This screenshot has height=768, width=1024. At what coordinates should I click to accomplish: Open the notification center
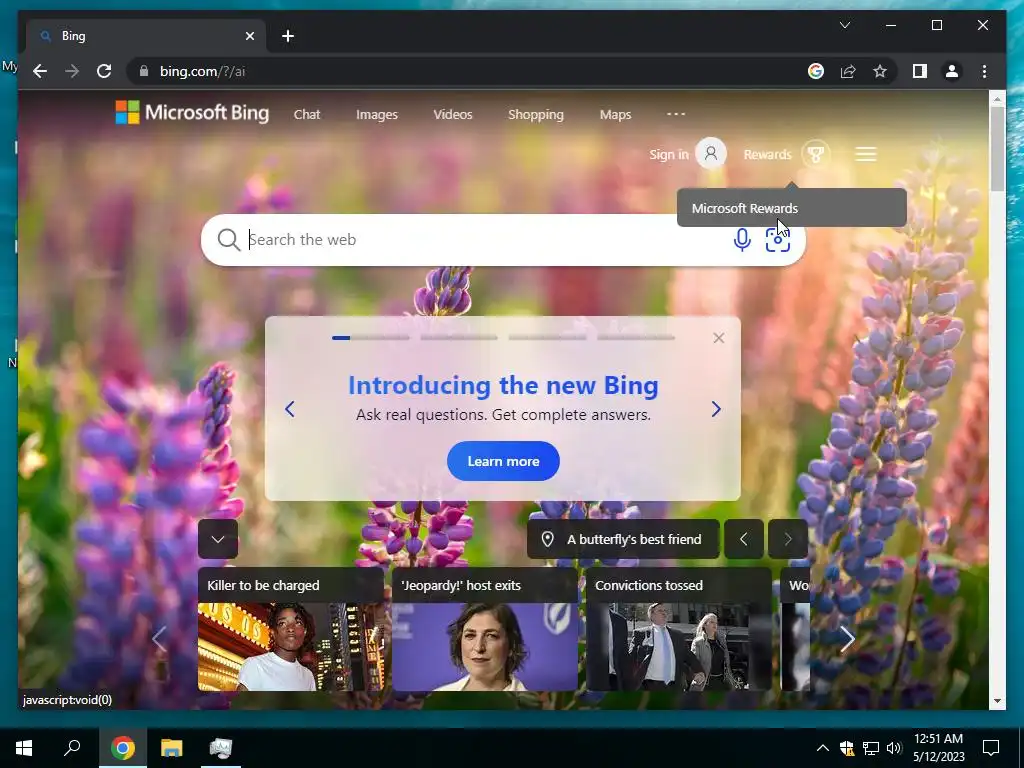(x=991, y=748)
